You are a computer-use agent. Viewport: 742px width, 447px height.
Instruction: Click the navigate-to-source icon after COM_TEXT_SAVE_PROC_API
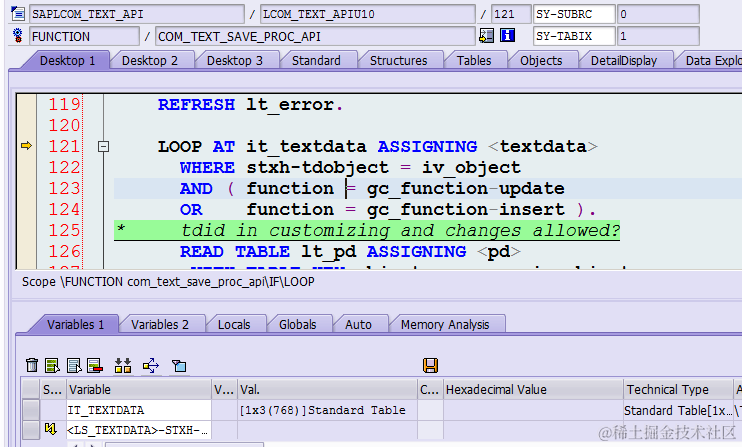click(486, 35)
